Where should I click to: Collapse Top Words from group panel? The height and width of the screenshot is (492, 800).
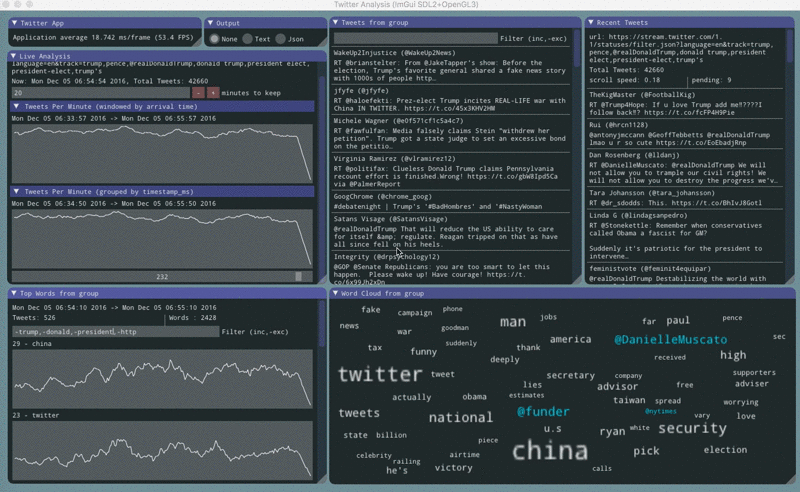[14, 293]
